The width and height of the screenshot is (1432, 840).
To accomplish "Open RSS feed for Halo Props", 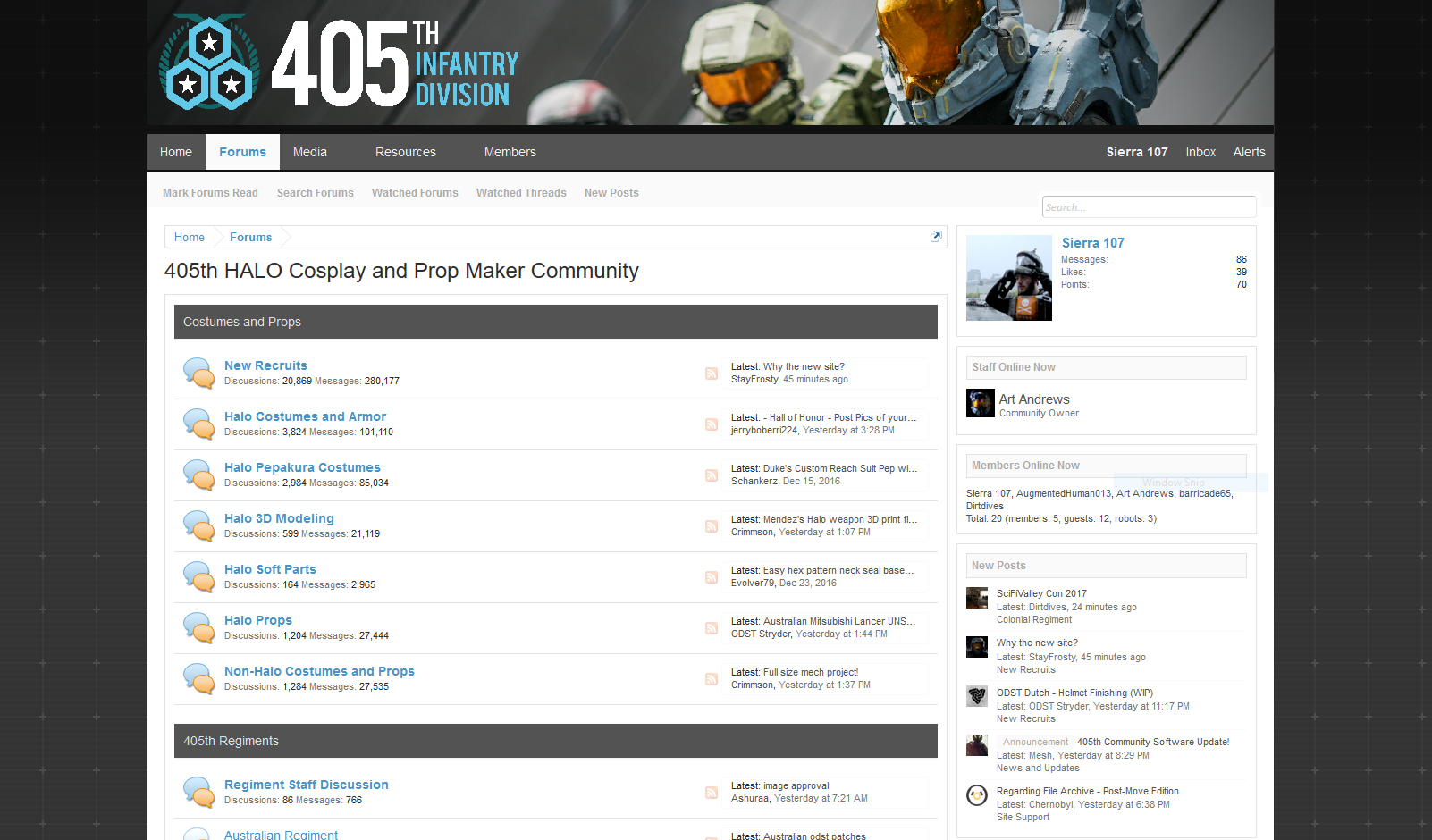I will [x=712, y=628].
